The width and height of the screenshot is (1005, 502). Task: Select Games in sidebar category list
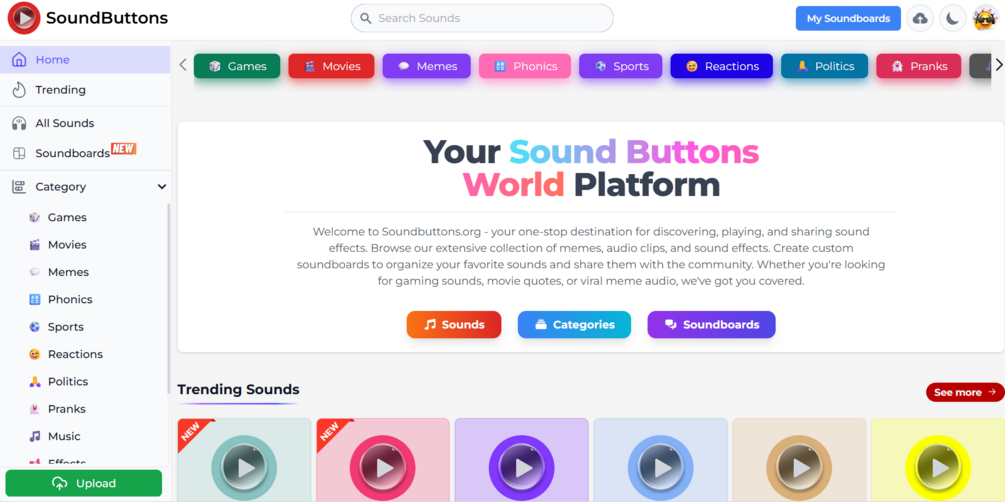[x=67, y=217]
